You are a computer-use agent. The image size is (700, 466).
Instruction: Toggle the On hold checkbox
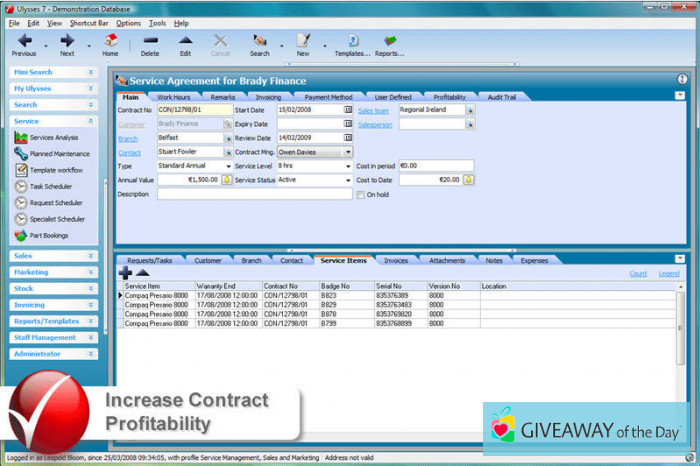coord(361,195)
